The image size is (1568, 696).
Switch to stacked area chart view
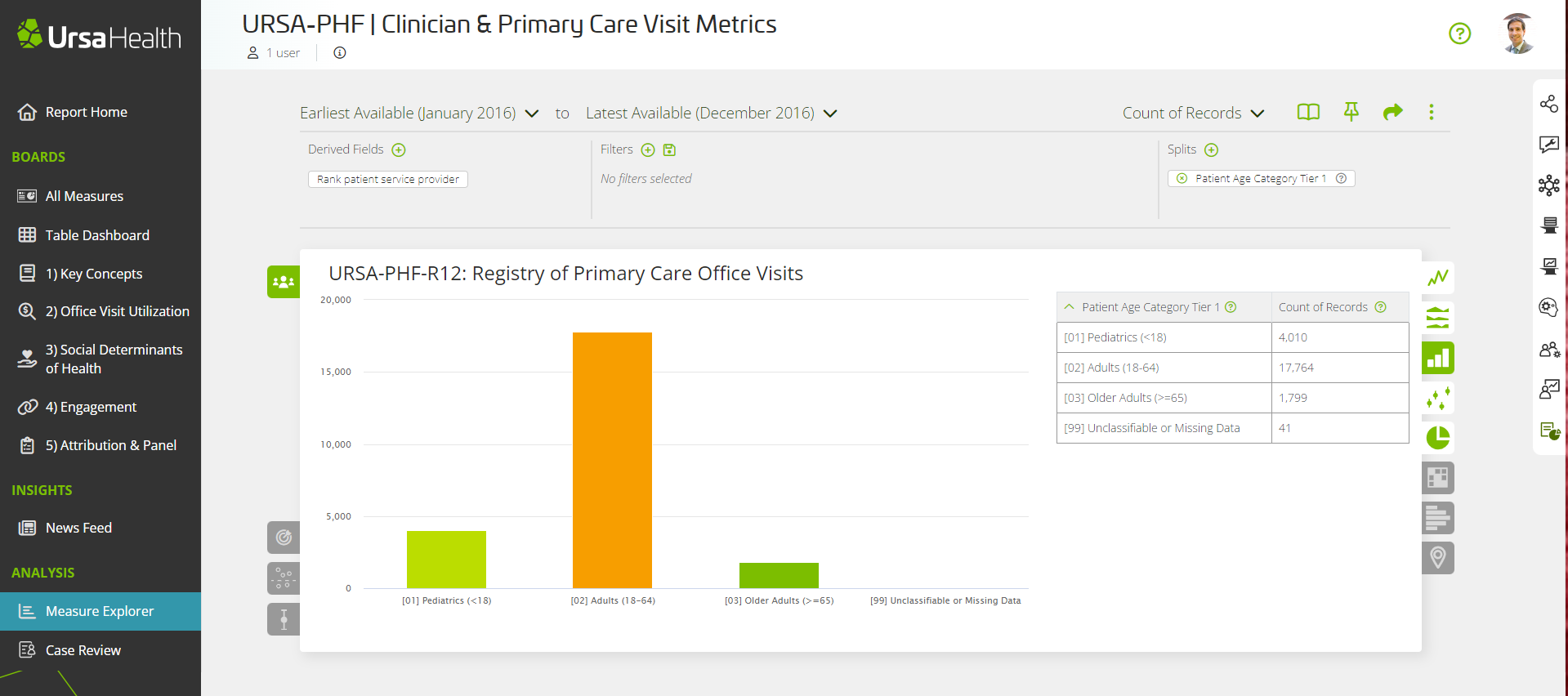(x=1438, y=318)
